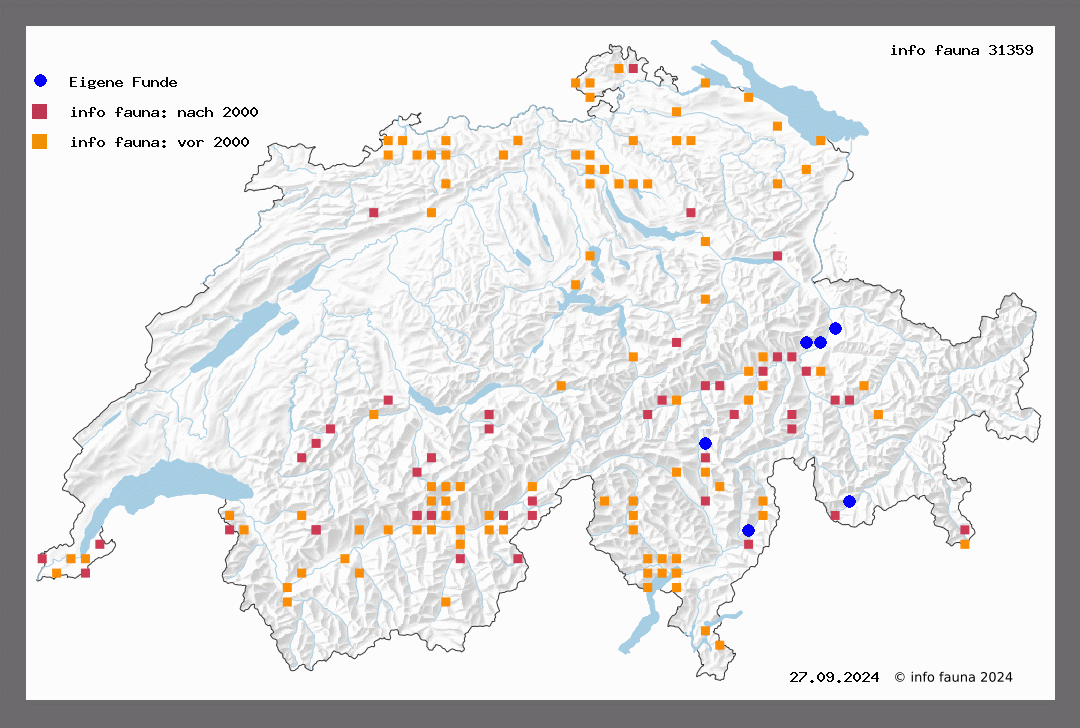Click the 'info fauna 31359' title text
Screen dimensions: 1080x728
pyautogui.click(x=961, y=50)
